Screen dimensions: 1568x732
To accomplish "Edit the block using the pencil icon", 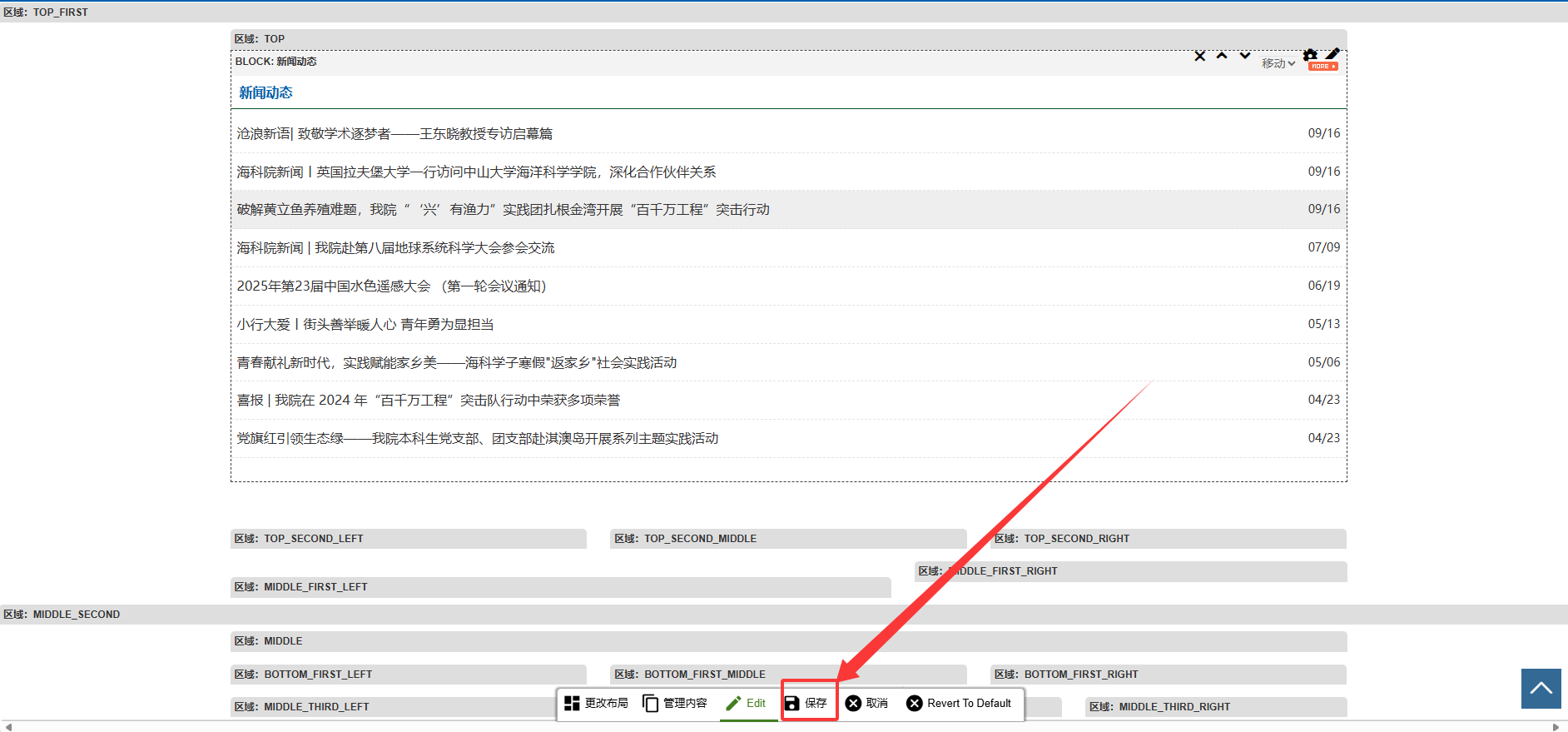I will click(1332, 54).
